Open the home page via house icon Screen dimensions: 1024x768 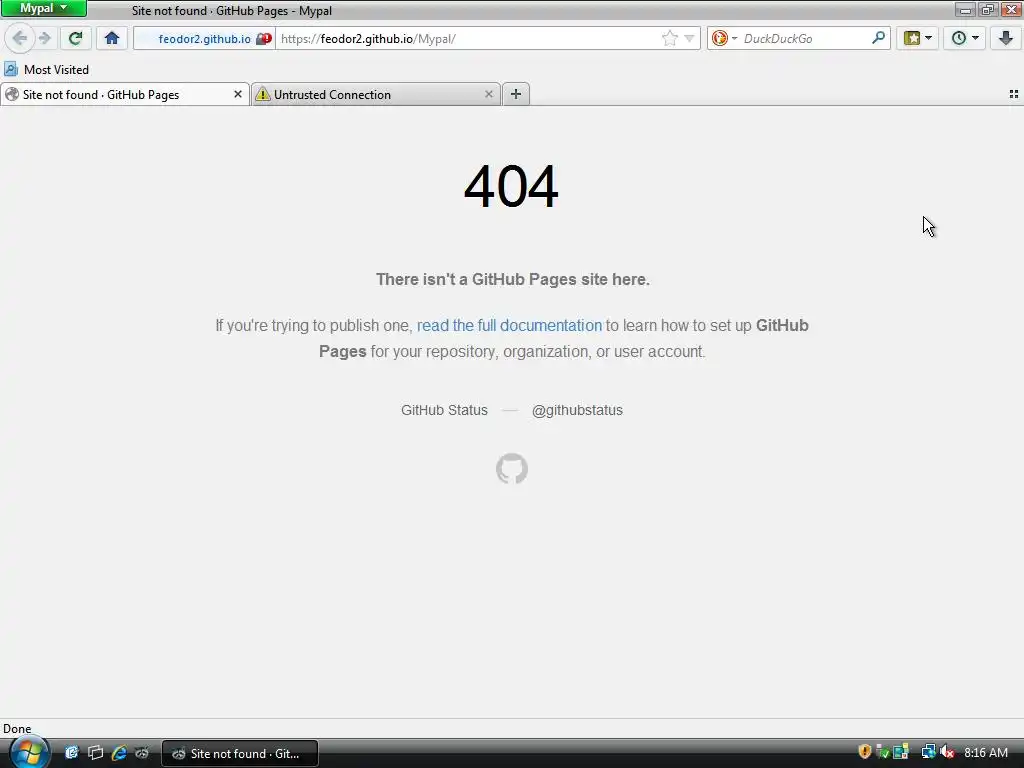coord(112,39)
